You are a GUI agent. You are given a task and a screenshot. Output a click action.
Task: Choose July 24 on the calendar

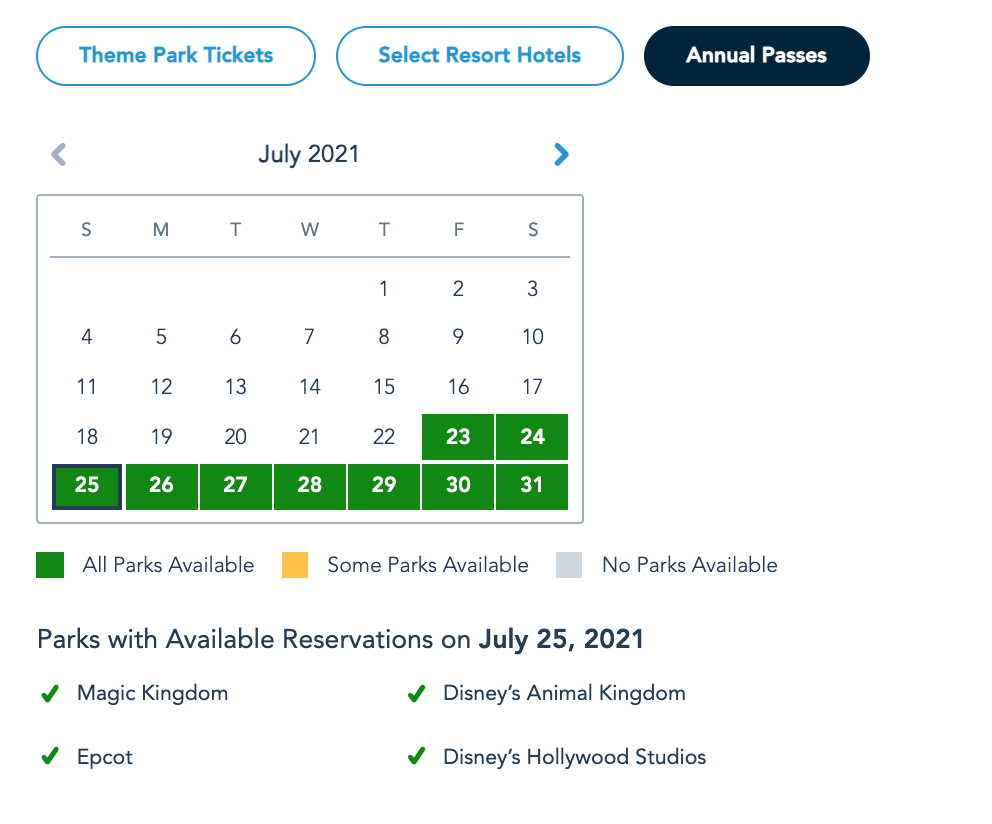coord(532,436)
